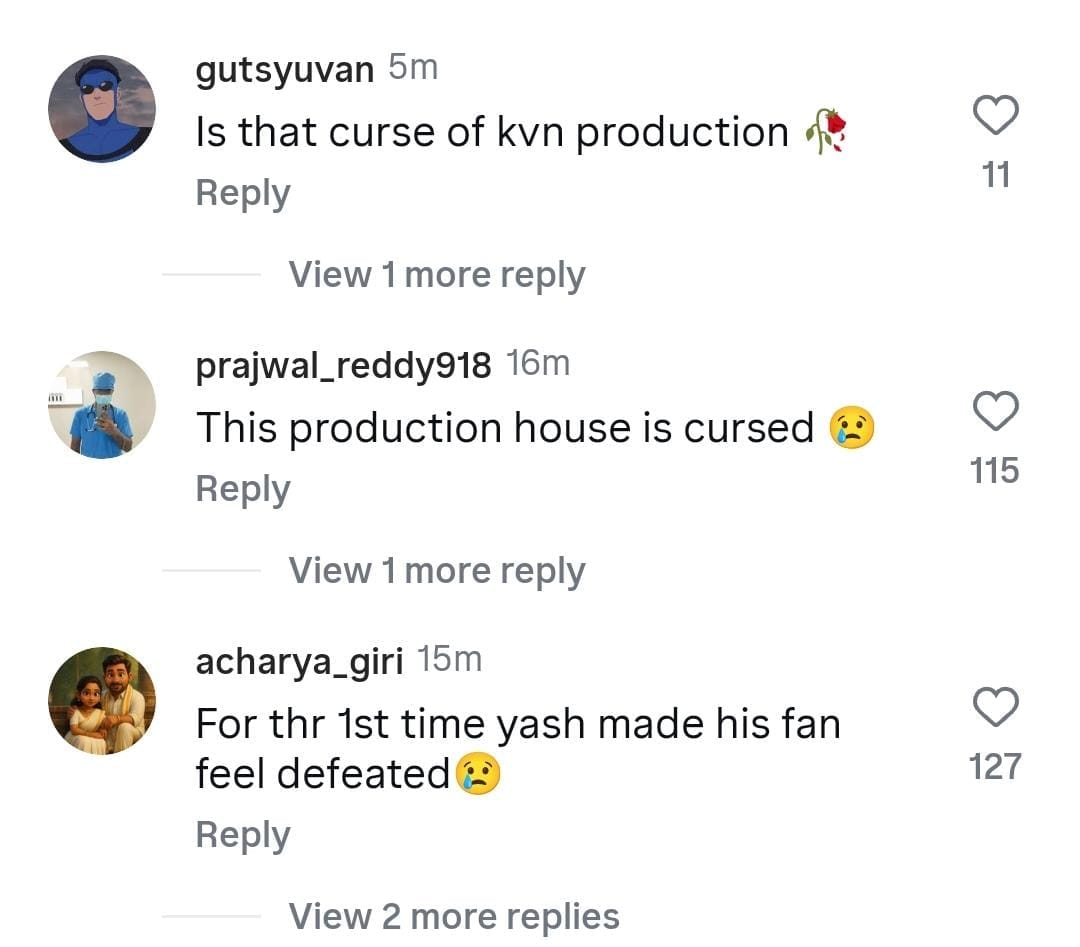Tap the 127 likes count

pyautogui.click(x=995, y=767)
